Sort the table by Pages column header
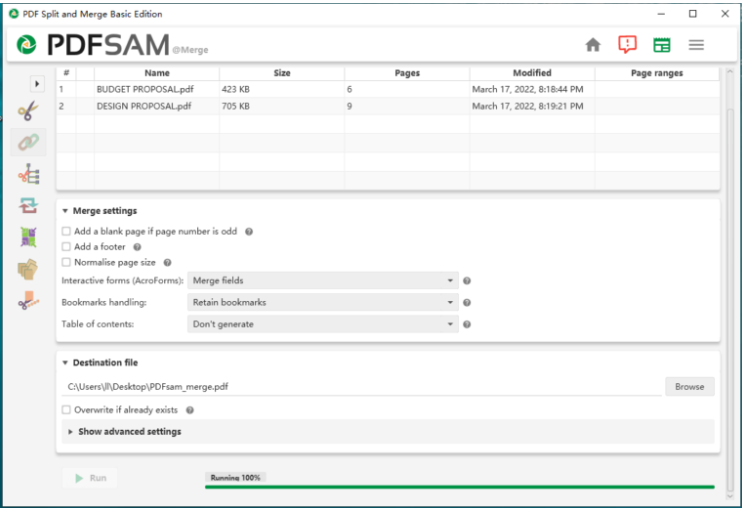The width and height of the screenshot is (742, 508). pyautogui.click(x=407, y=73)
